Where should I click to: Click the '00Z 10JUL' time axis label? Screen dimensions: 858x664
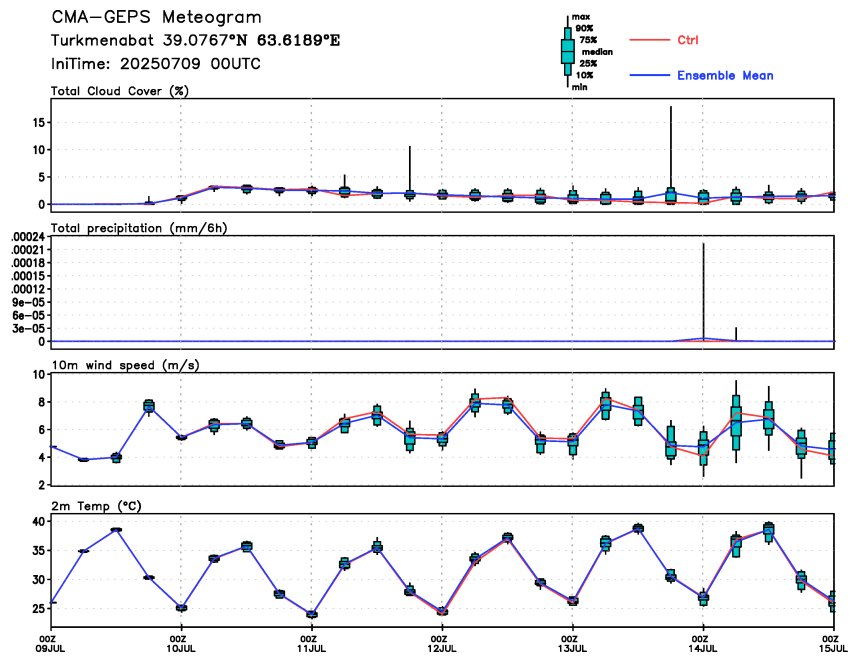[181, 644]
